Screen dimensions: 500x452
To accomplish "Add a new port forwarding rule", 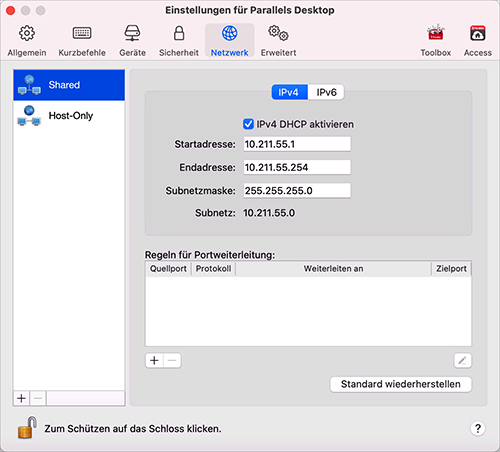I will point(154,360).
